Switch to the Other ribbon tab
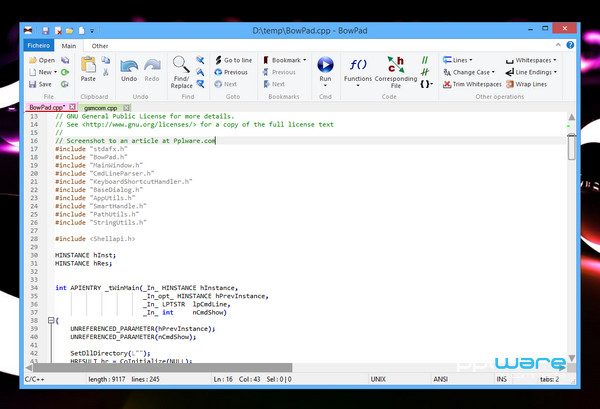This screenshot has width=600, height=409. pos(100,46)
